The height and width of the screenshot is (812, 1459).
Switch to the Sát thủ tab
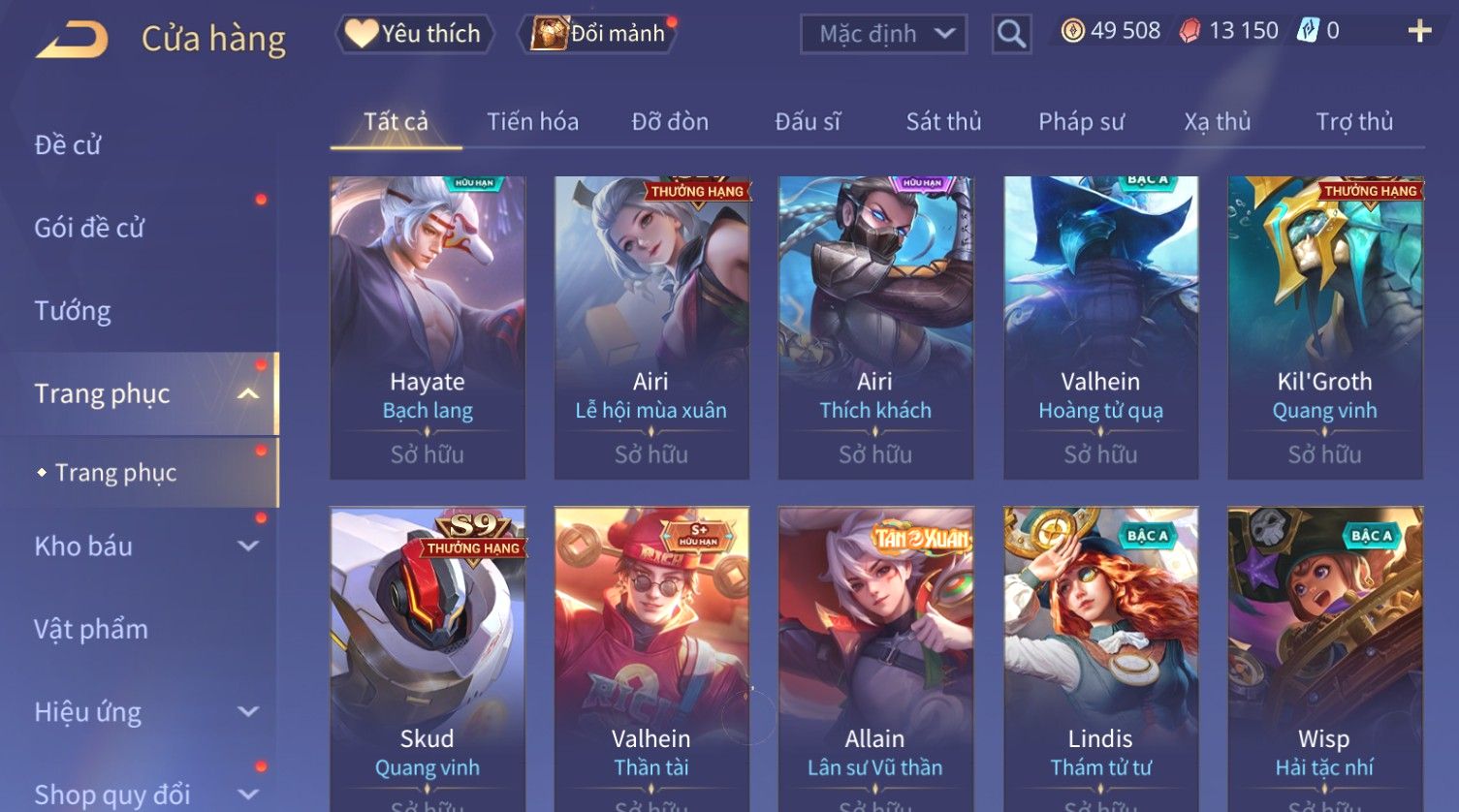click(943, 122)
